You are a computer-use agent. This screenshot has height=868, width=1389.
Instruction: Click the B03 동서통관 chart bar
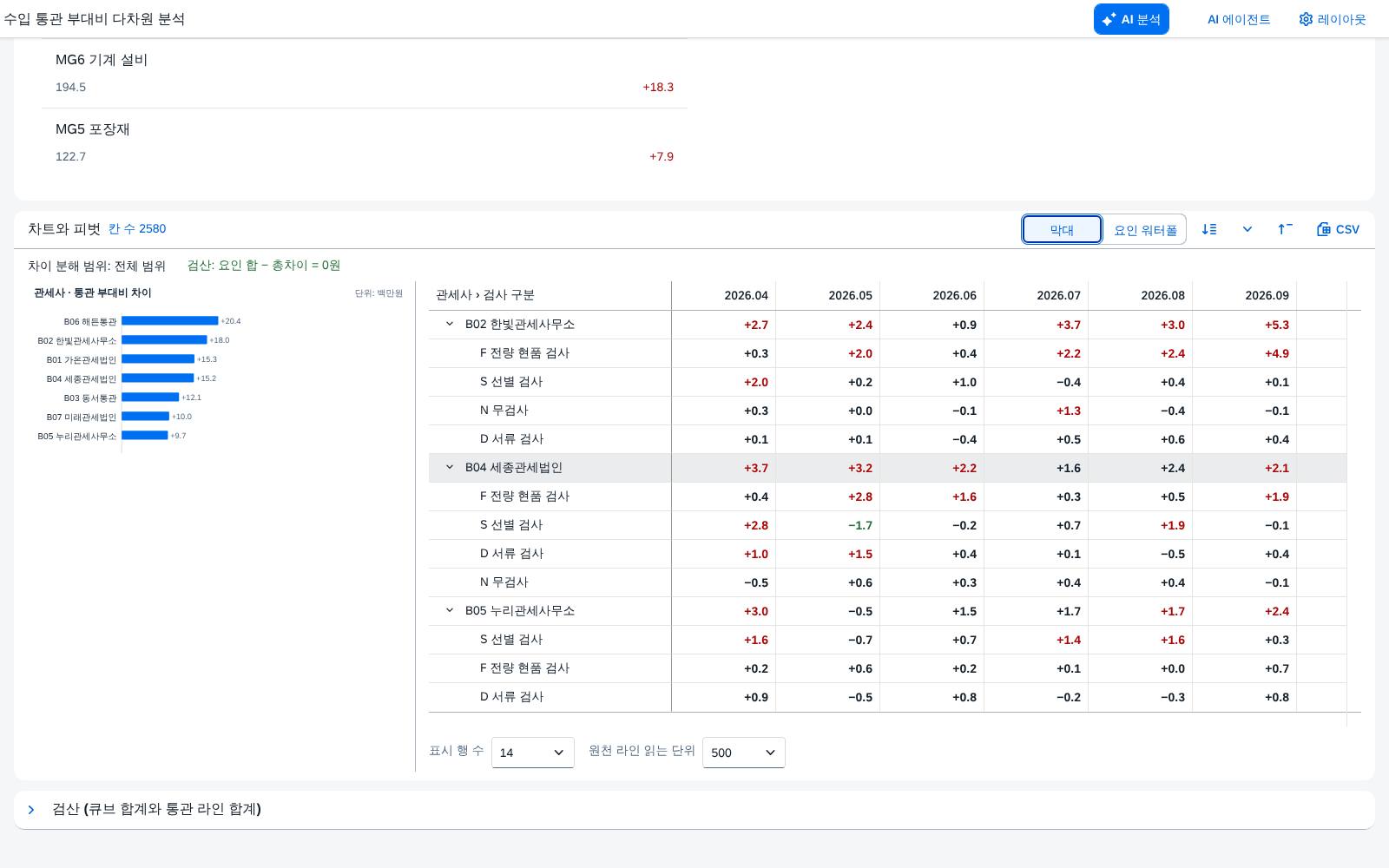coord(150,398)
